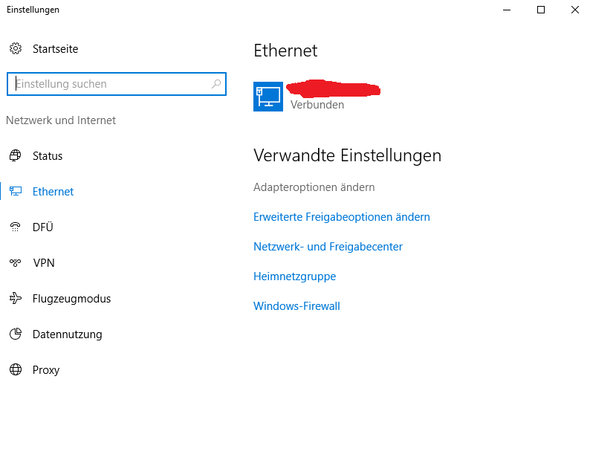Close the Einstellungen window

575,10
